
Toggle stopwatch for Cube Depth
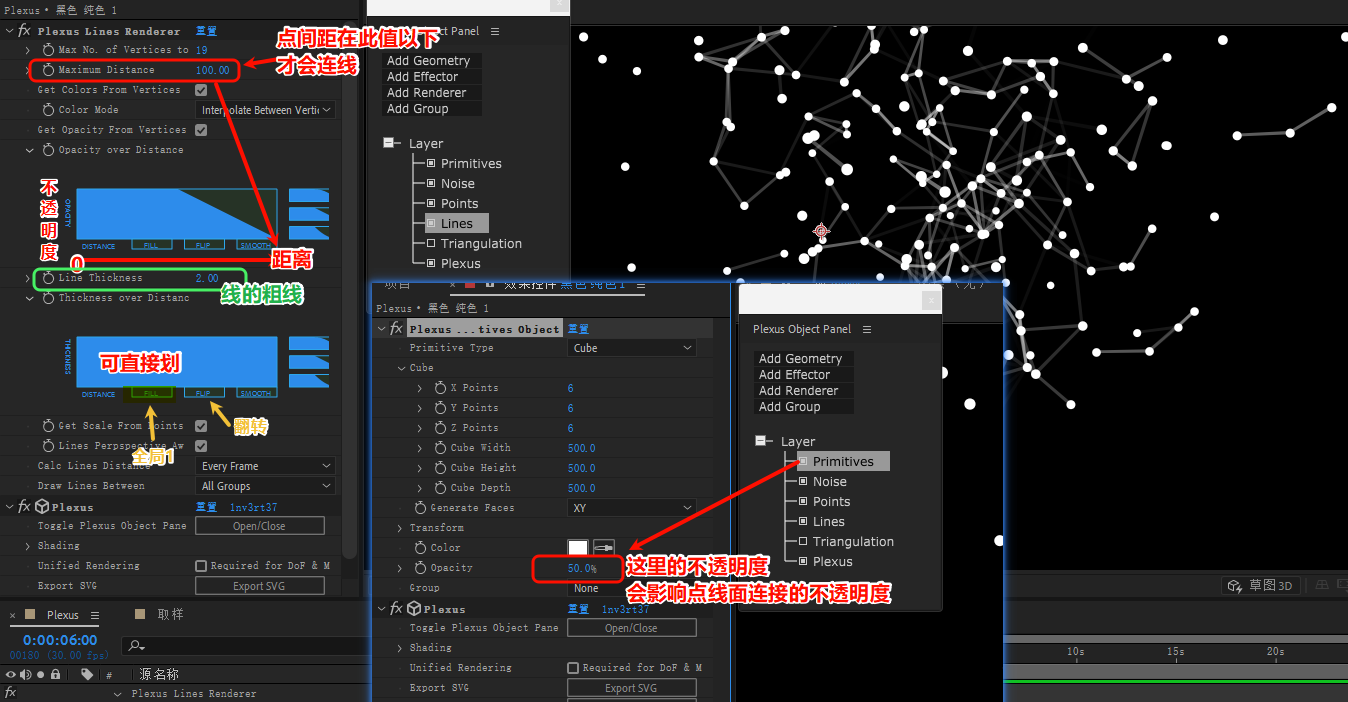[440, 488]
